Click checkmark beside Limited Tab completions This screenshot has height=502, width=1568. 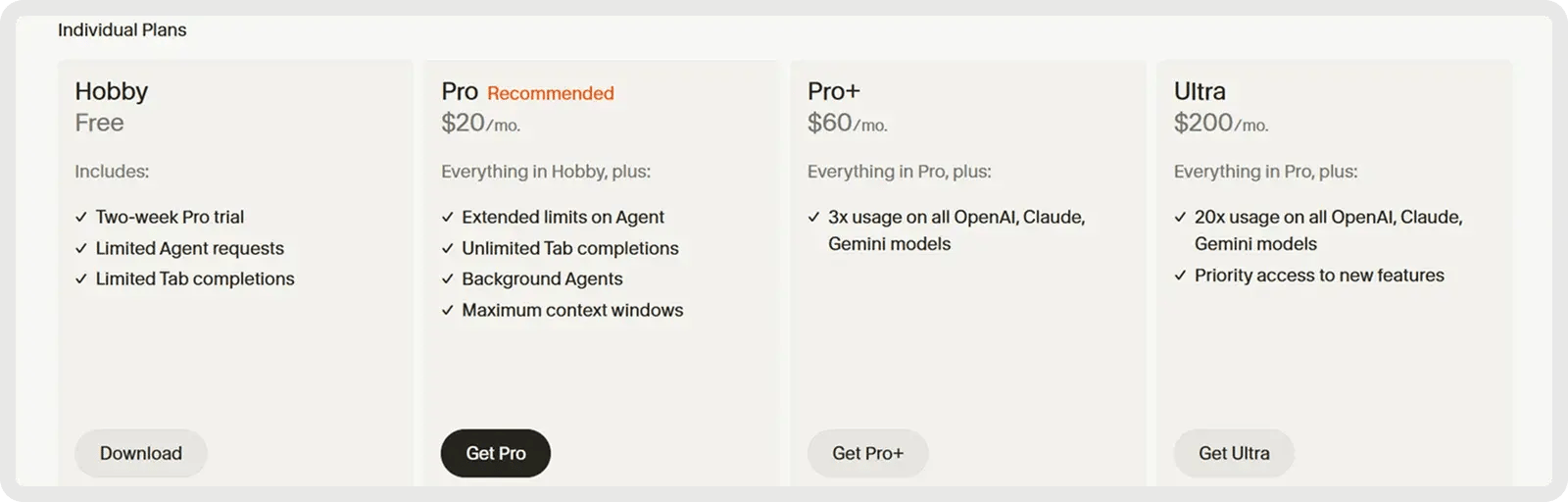click(x=81, y=279)
